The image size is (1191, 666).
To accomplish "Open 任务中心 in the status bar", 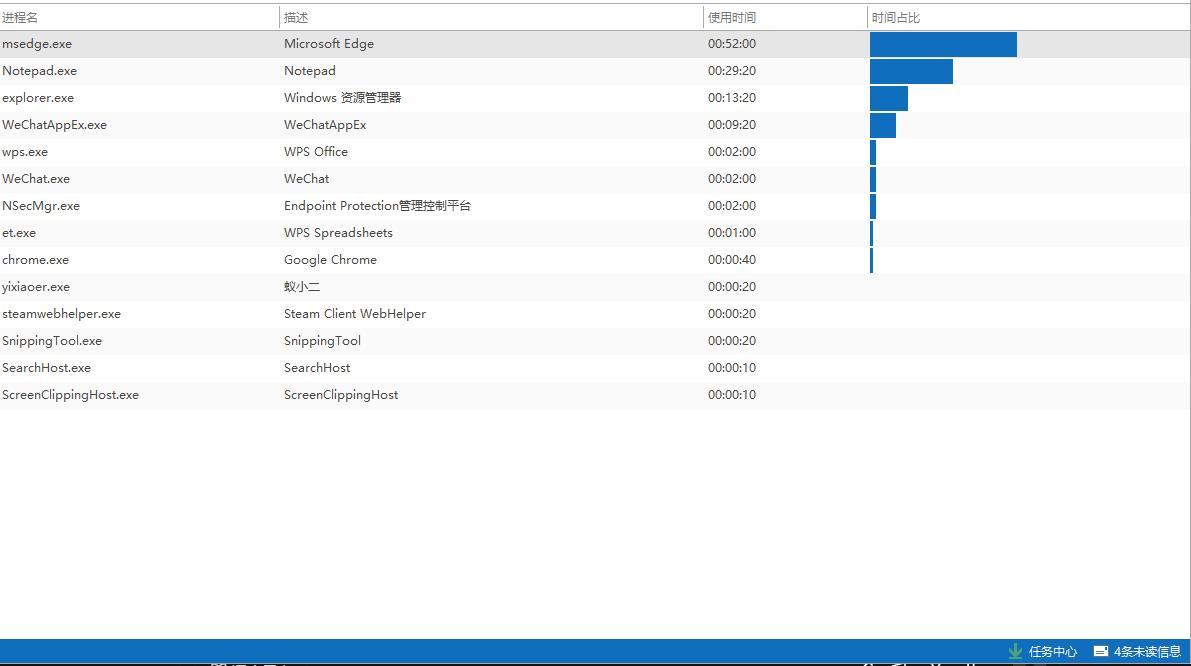I will click(x=1052, y=651).
